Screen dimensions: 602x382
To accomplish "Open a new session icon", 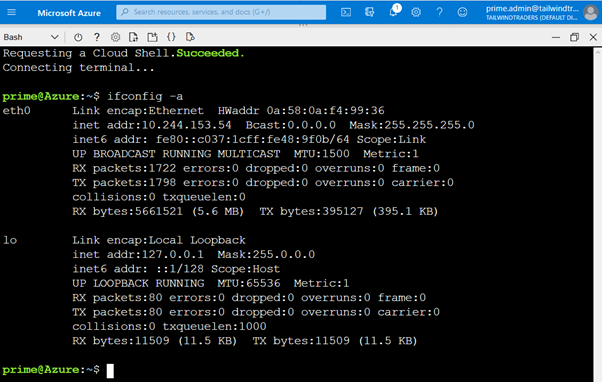I will tap(152, 37).
